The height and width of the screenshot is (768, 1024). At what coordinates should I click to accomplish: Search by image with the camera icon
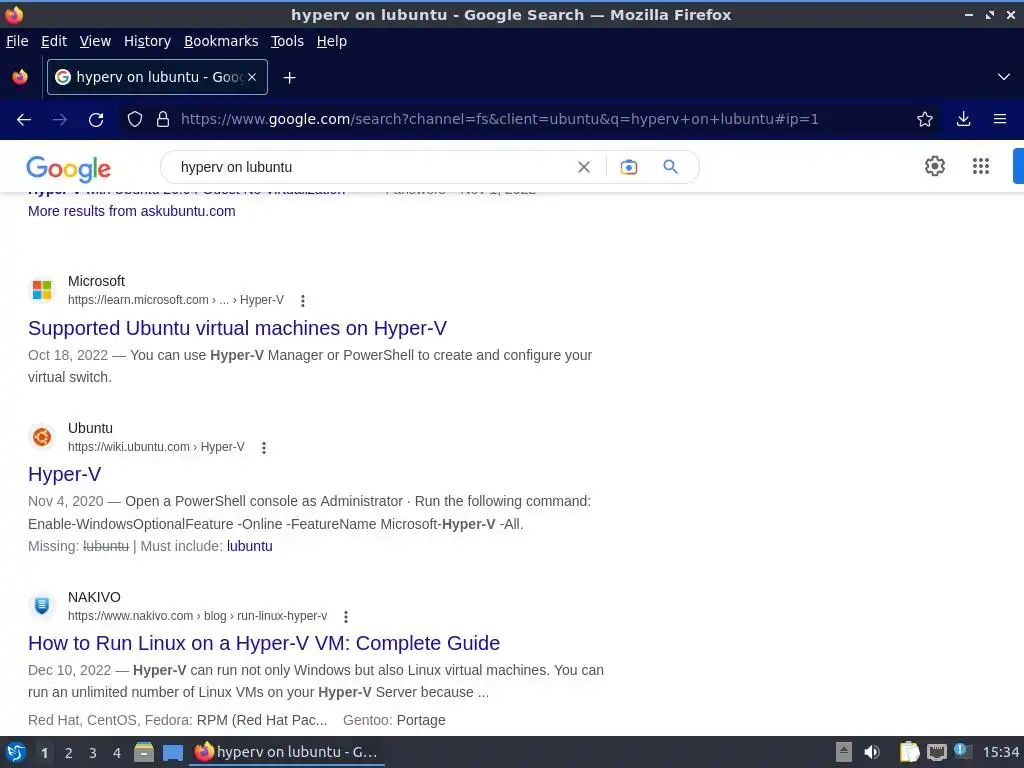coord(629,167)
